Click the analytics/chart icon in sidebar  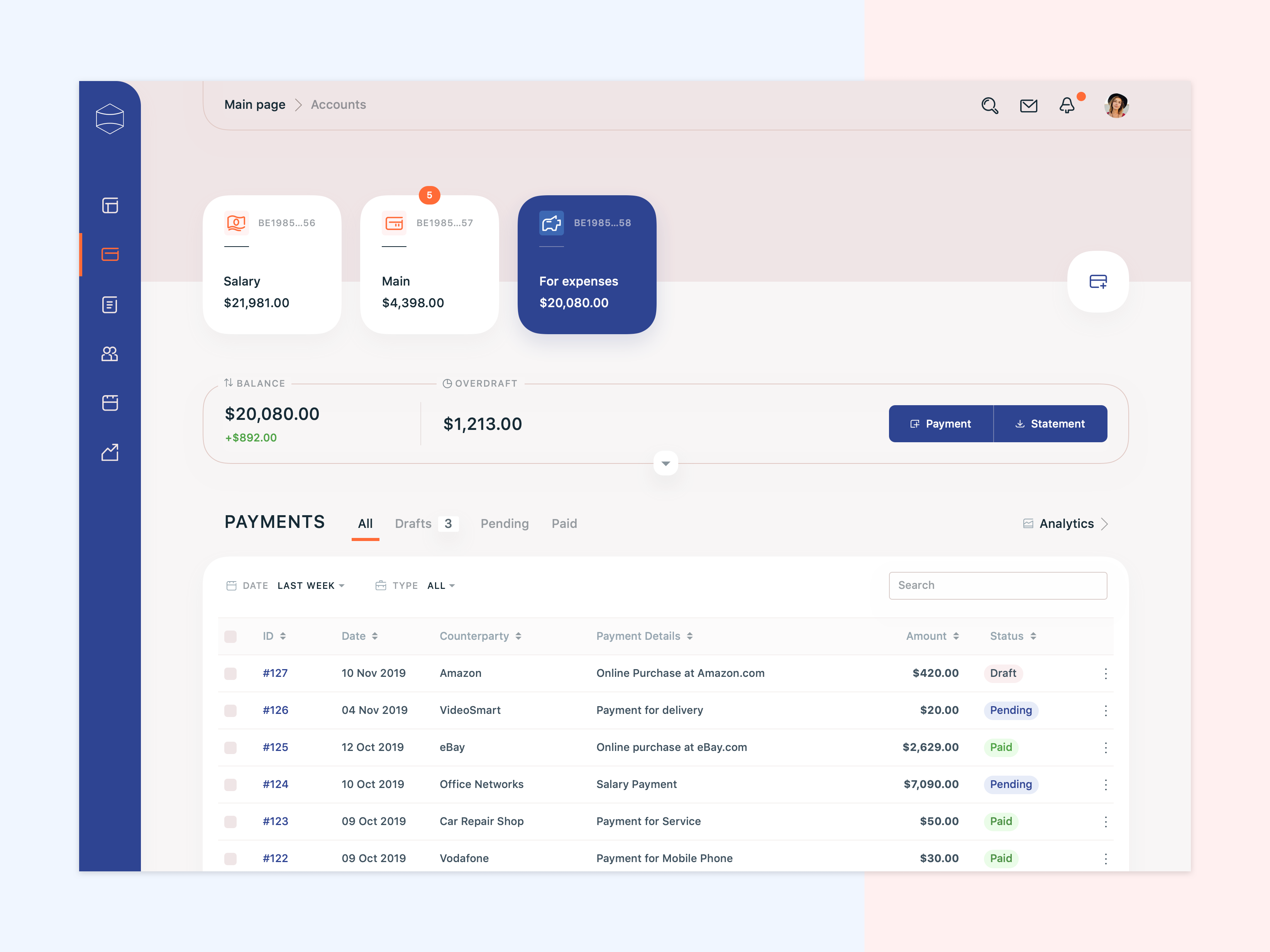(x=110, y=451)
